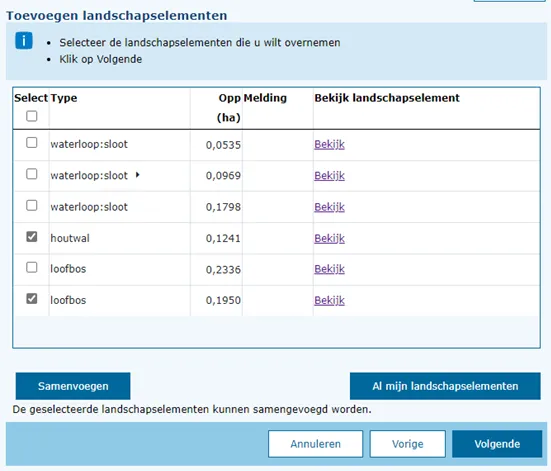Uncheck the loofbos 0,1950 row checkbox

click(x=32, y=299)
